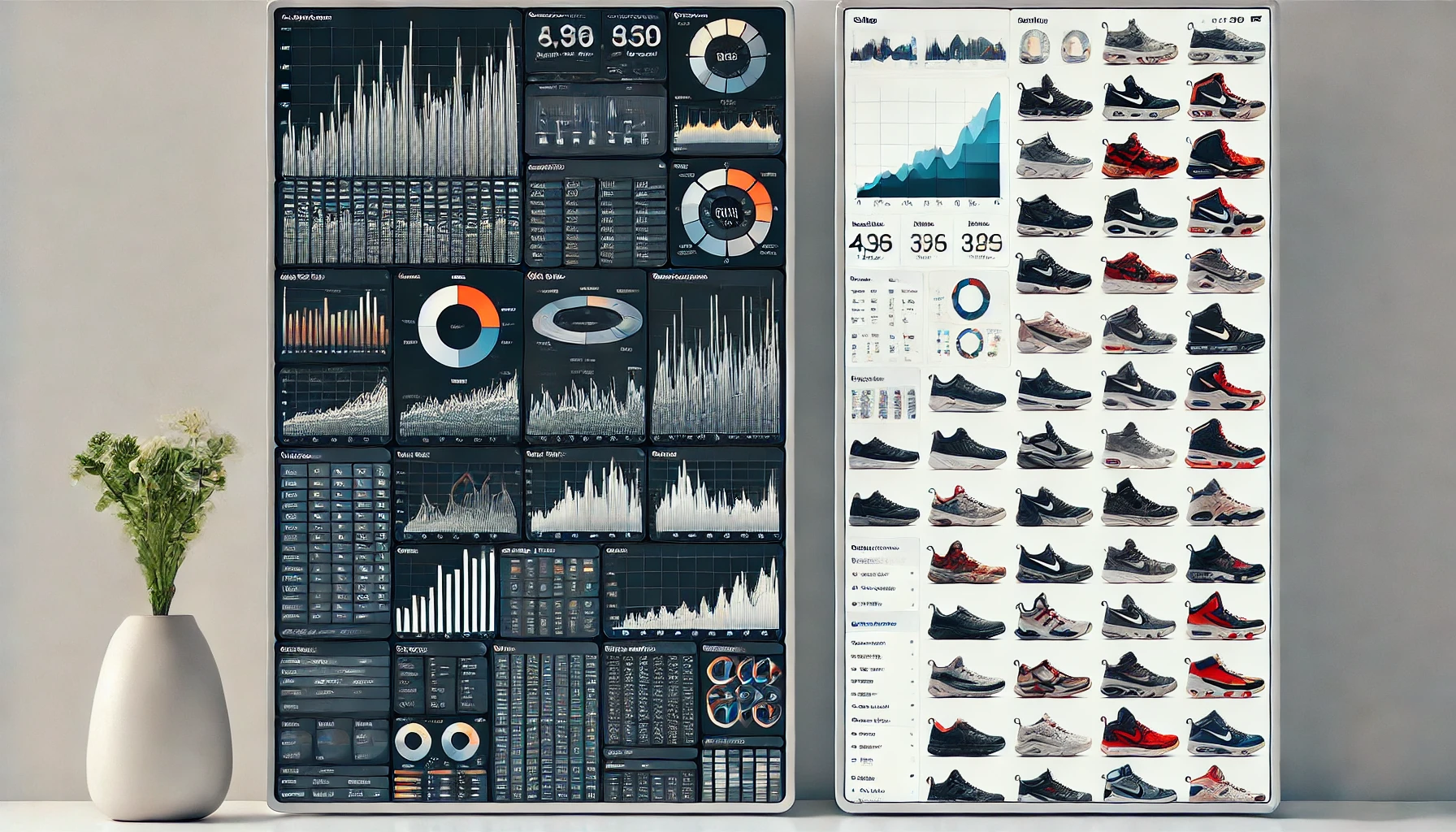This screenshot has width=1456, height=832.
Task: Open the grey donut chart in dark dashboard's top corner
Action: coord(727,56)
